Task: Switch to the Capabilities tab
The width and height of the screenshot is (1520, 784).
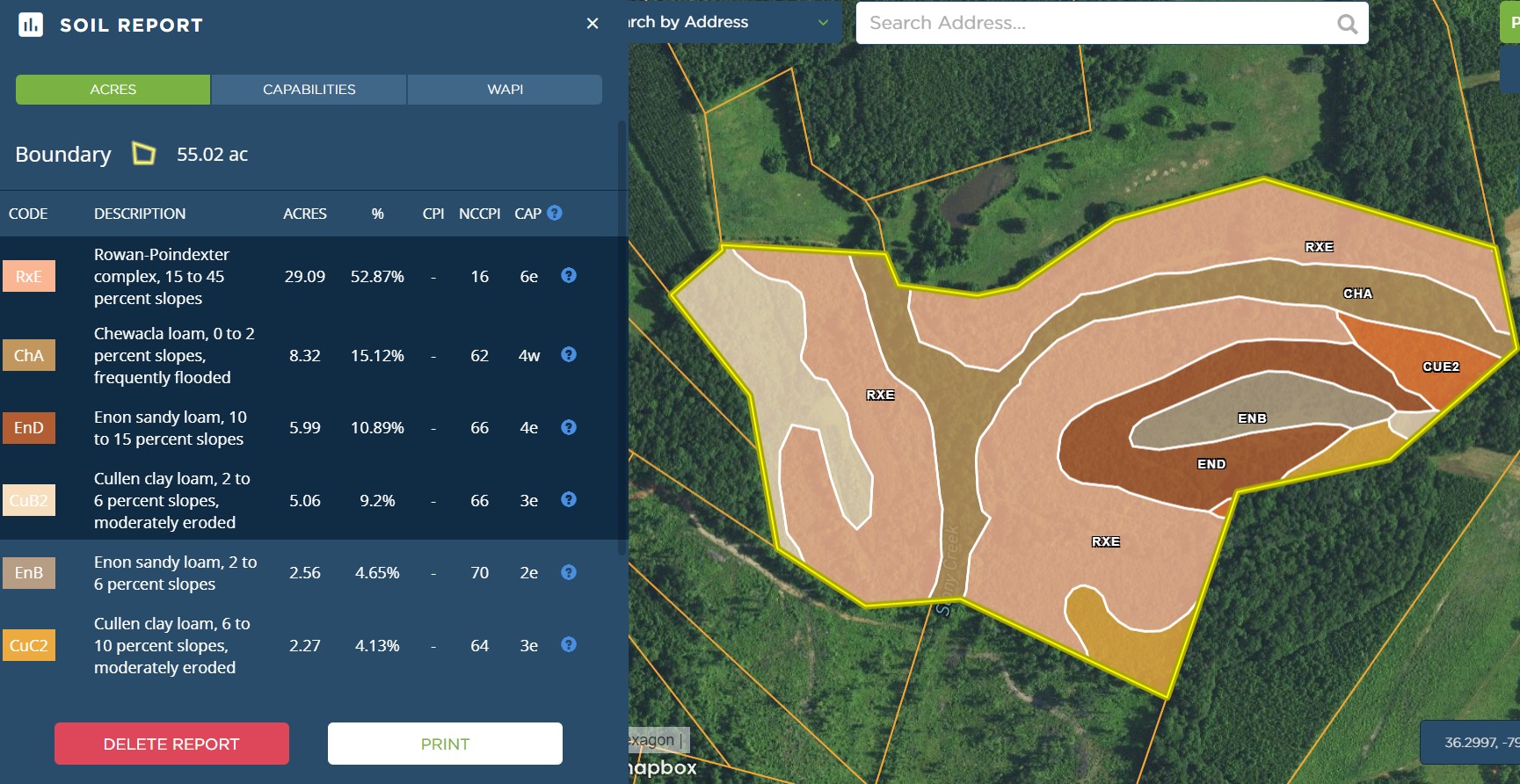Action: tap(309, 90)
